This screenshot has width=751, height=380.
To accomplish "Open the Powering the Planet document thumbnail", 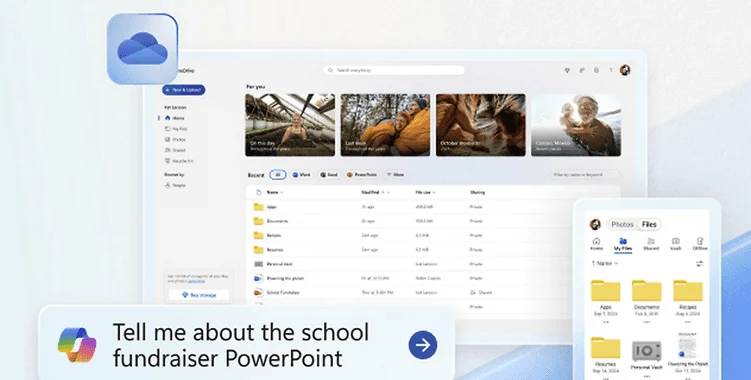I will tap(687, 345).
